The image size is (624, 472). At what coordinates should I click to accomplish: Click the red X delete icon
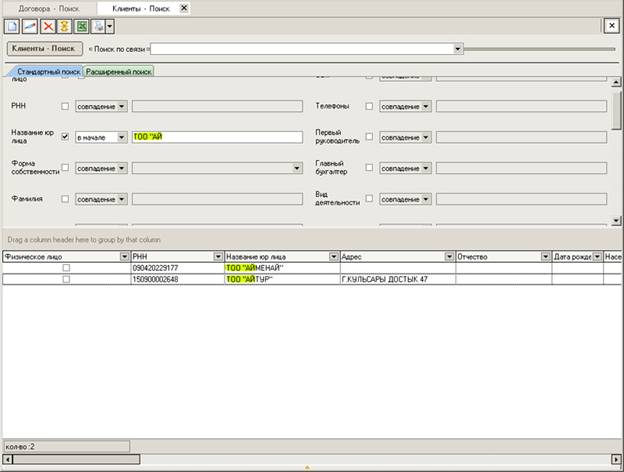coord(47,25)
